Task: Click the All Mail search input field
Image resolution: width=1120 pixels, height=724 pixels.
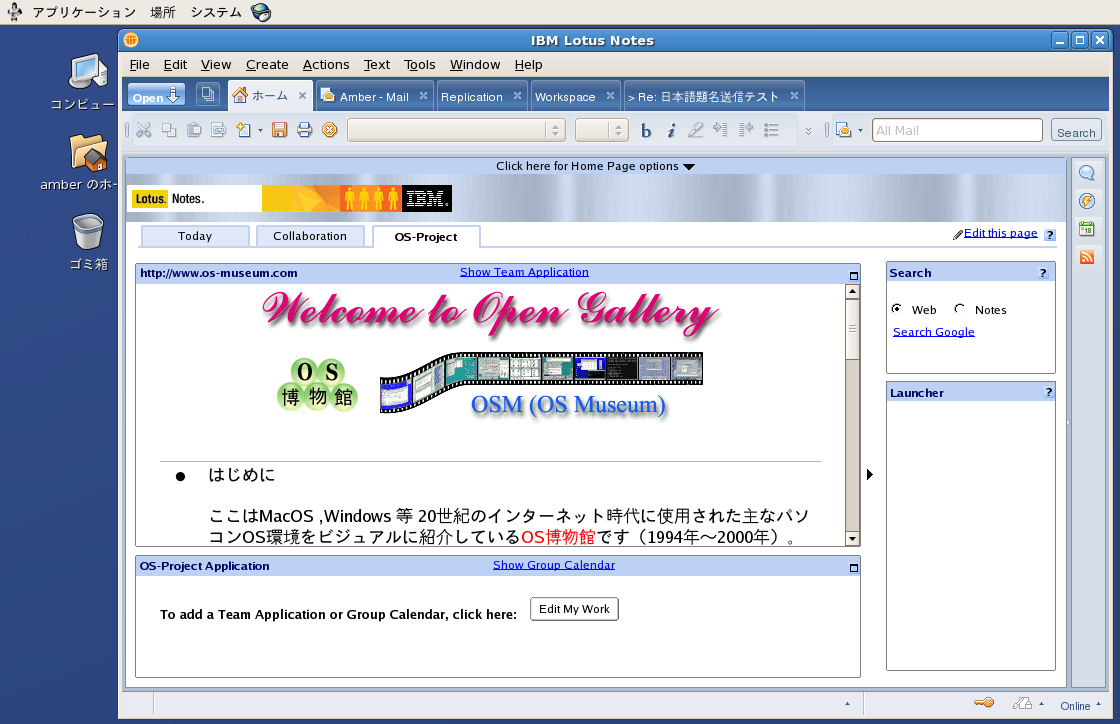Action: click(x=957, y=131)
